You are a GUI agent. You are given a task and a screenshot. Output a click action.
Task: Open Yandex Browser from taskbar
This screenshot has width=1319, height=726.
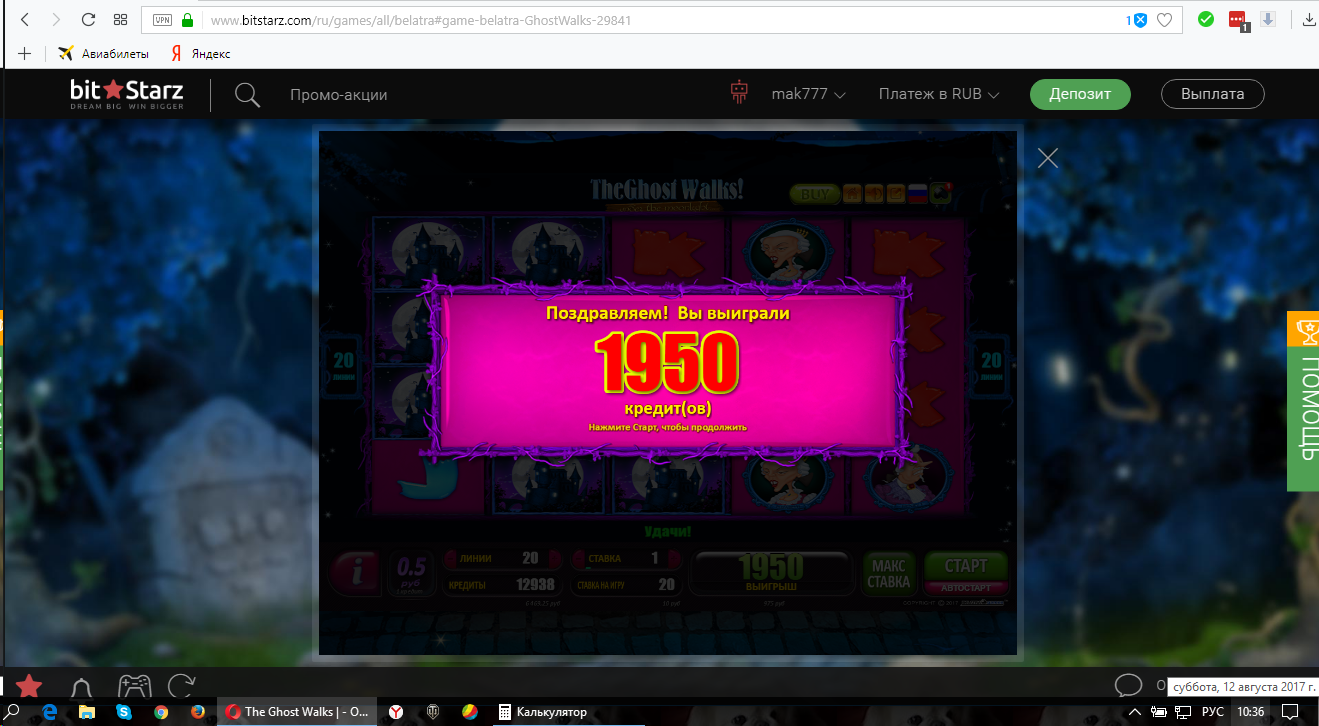pyautogui.click(x=397, y=712)
